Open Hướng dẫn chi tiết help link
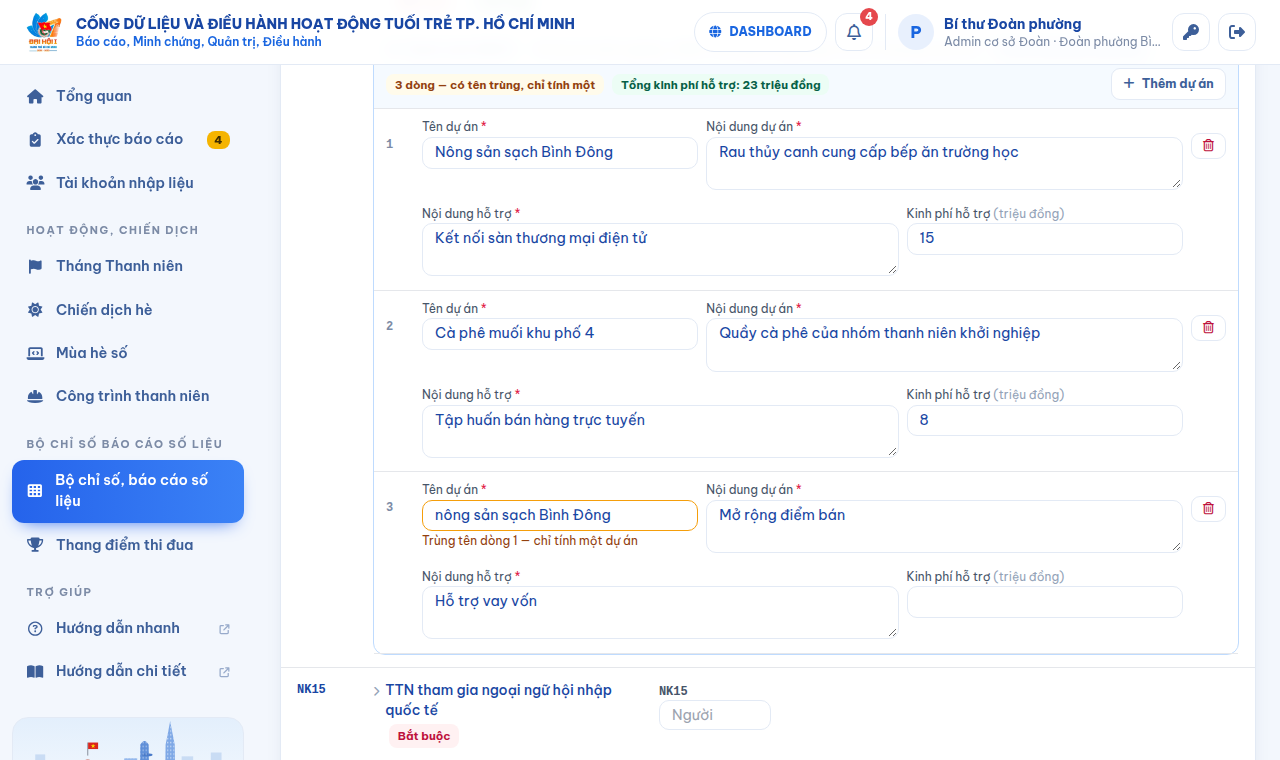 pyautogui.click(x=128, y=671)
